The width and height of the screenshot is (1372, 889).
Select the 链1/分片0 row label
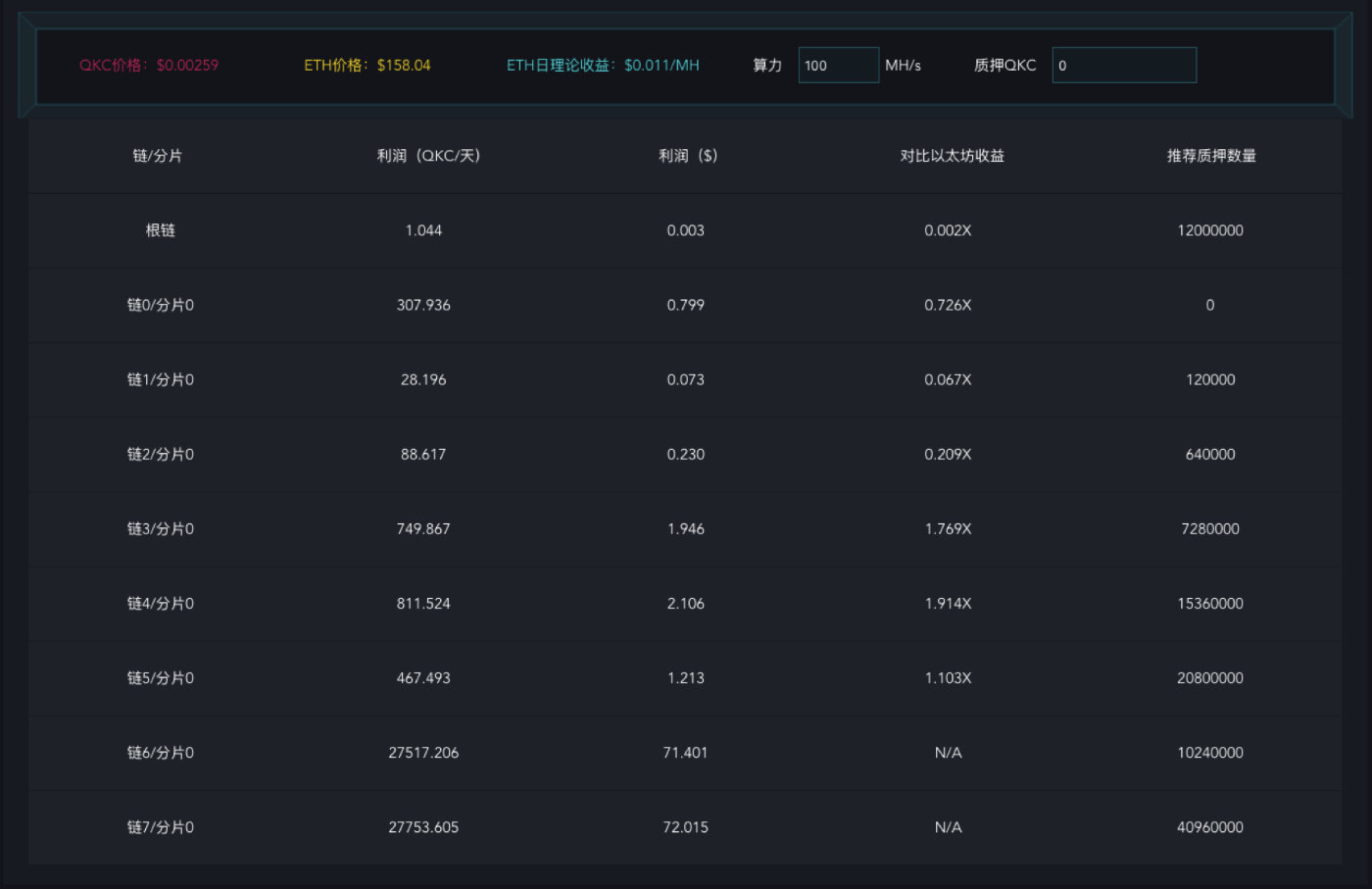tap(161, 379)
